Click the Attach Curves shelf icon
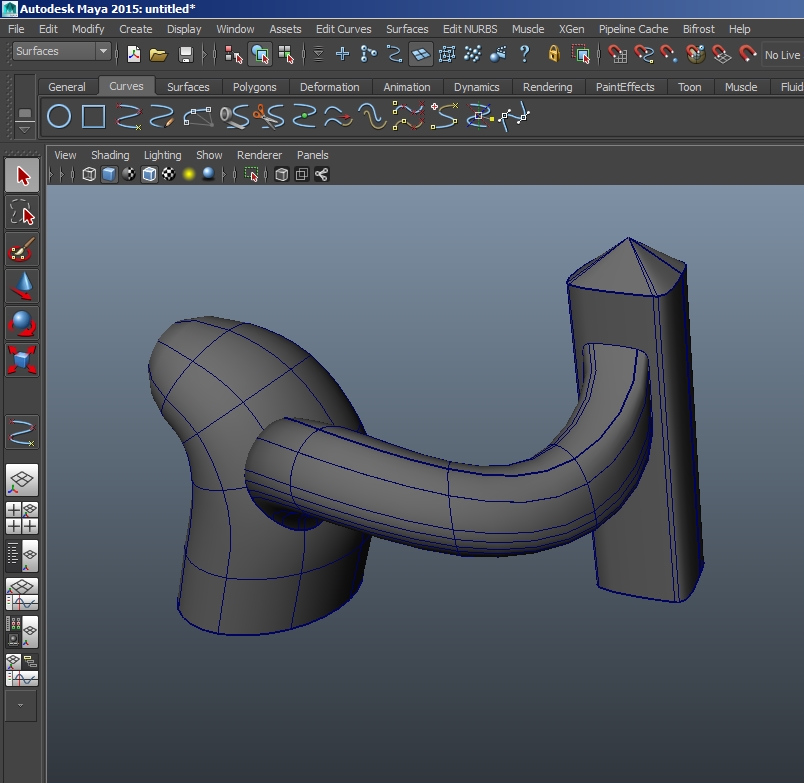 pos(234,116)
